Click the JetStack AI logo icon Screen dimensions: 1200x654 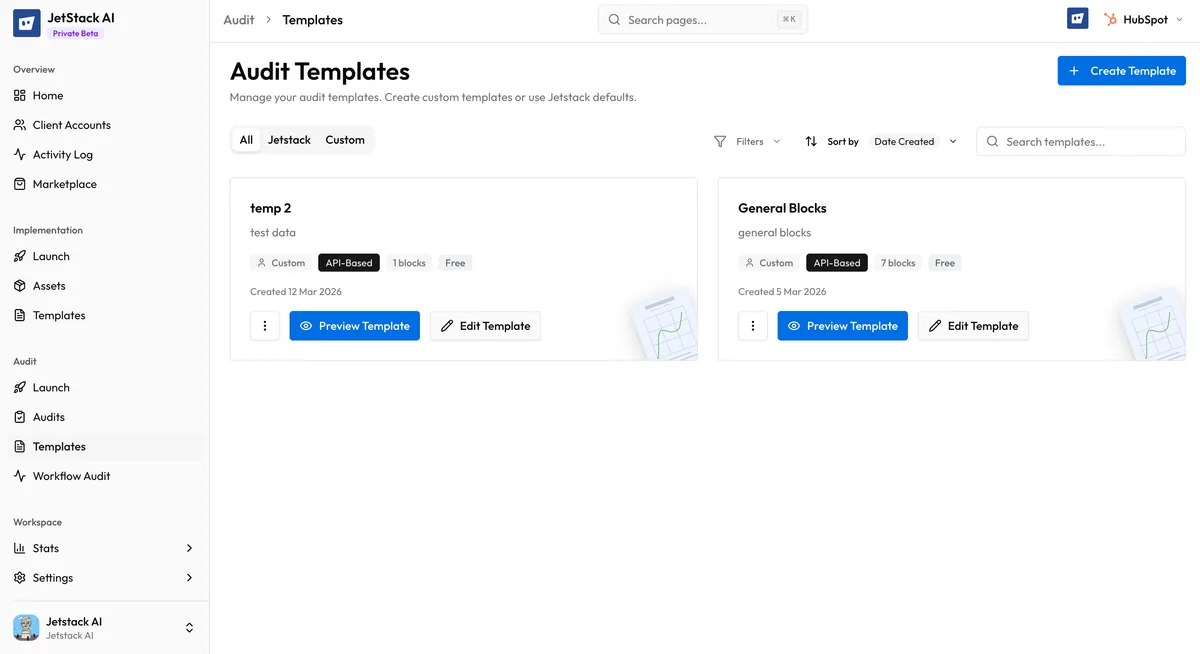point(26,22)
